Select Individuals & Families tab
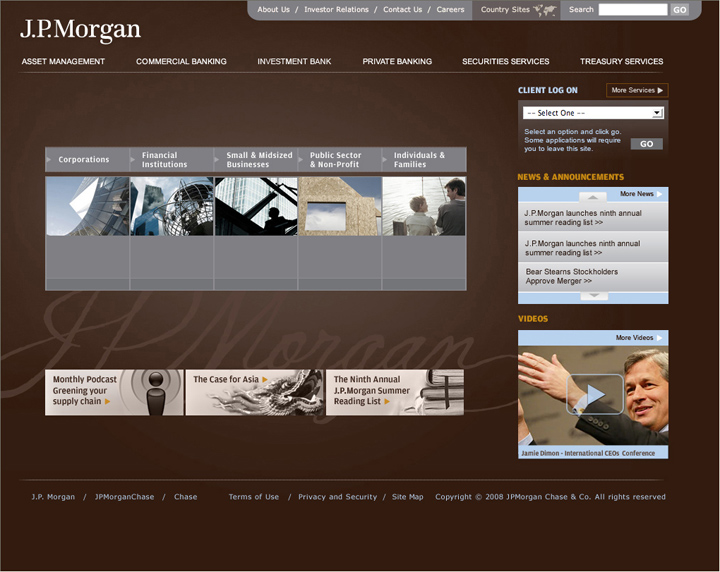This screenshot has width=720, height=572. 424,160
